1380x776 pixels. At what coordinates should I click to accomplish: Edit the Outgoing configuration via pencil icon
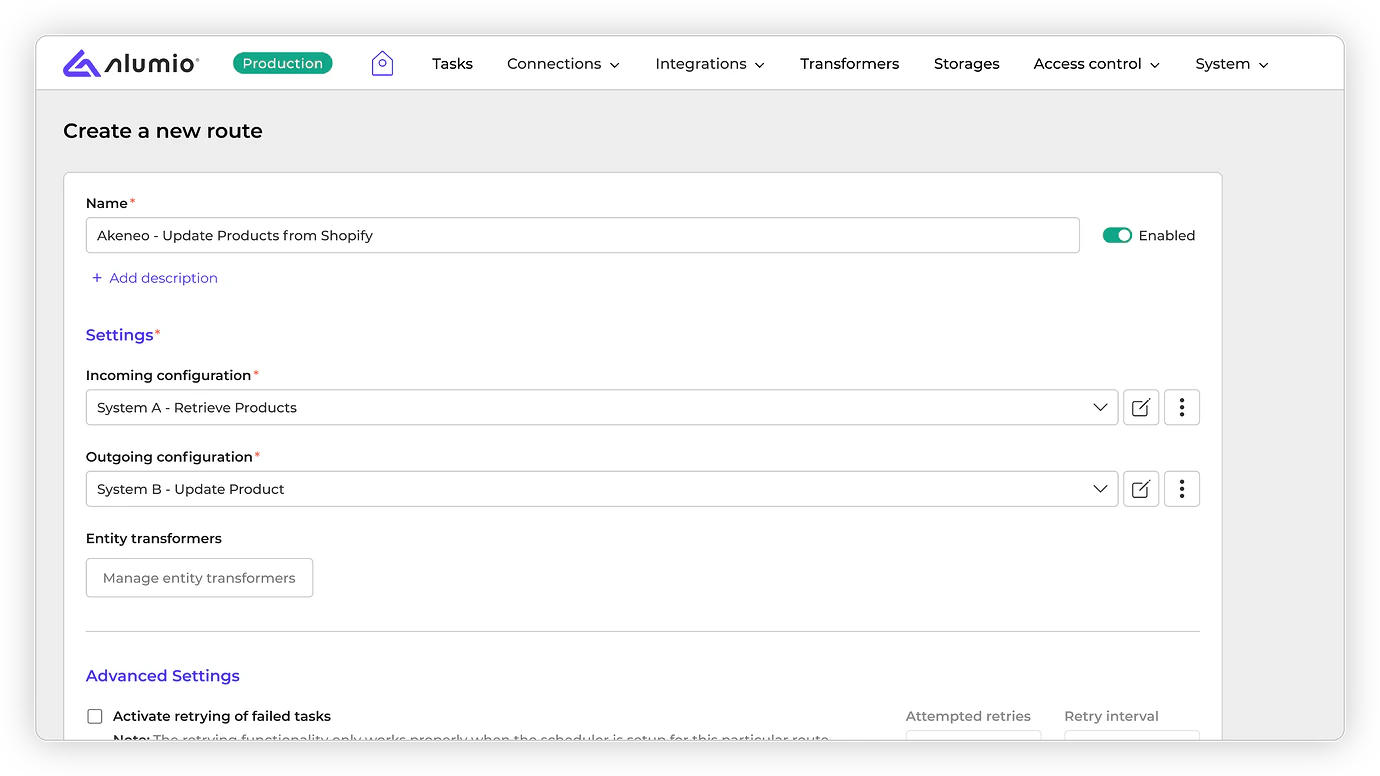(1141, 489)
